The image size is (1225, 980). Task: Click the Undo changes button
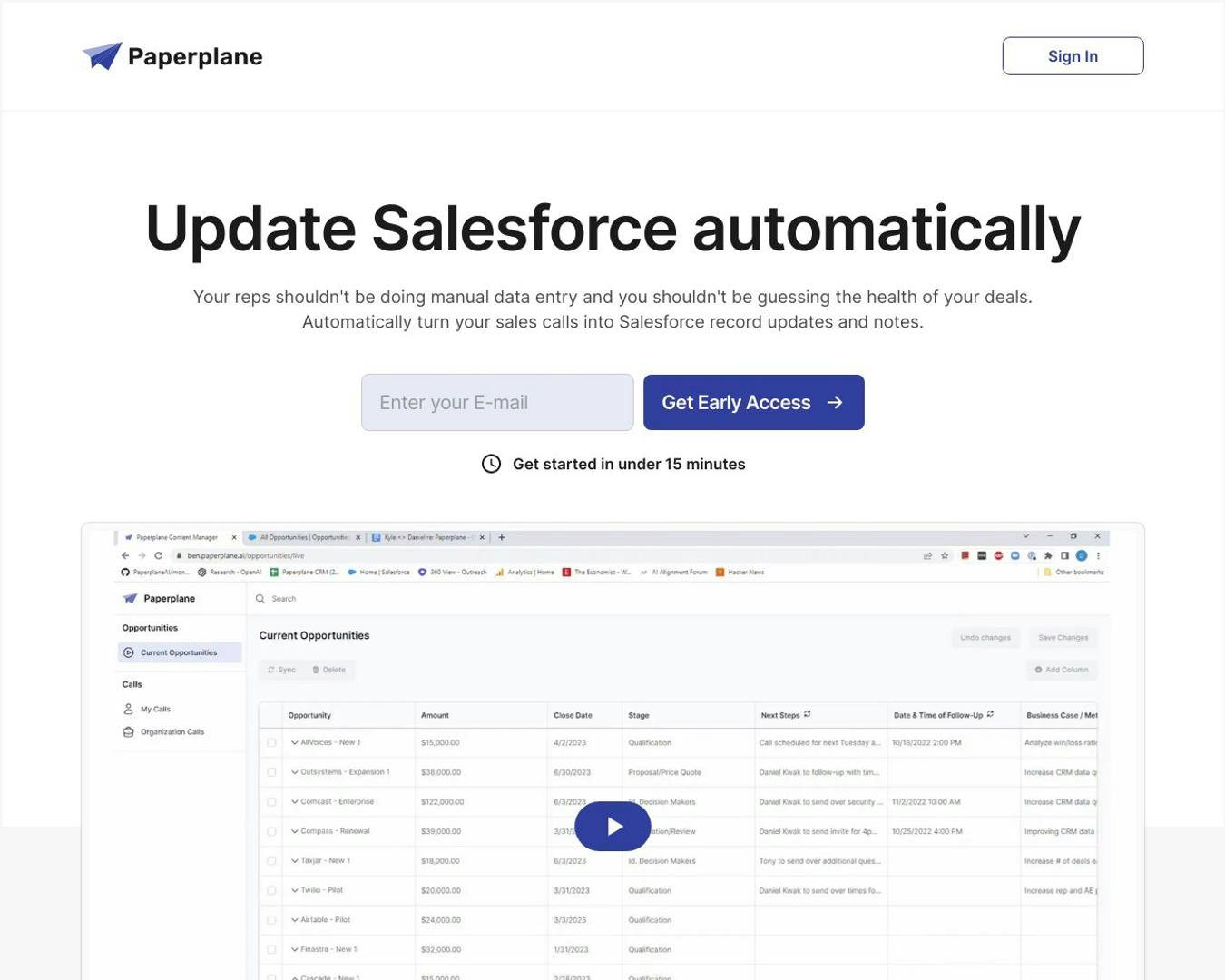pos(985,638)
